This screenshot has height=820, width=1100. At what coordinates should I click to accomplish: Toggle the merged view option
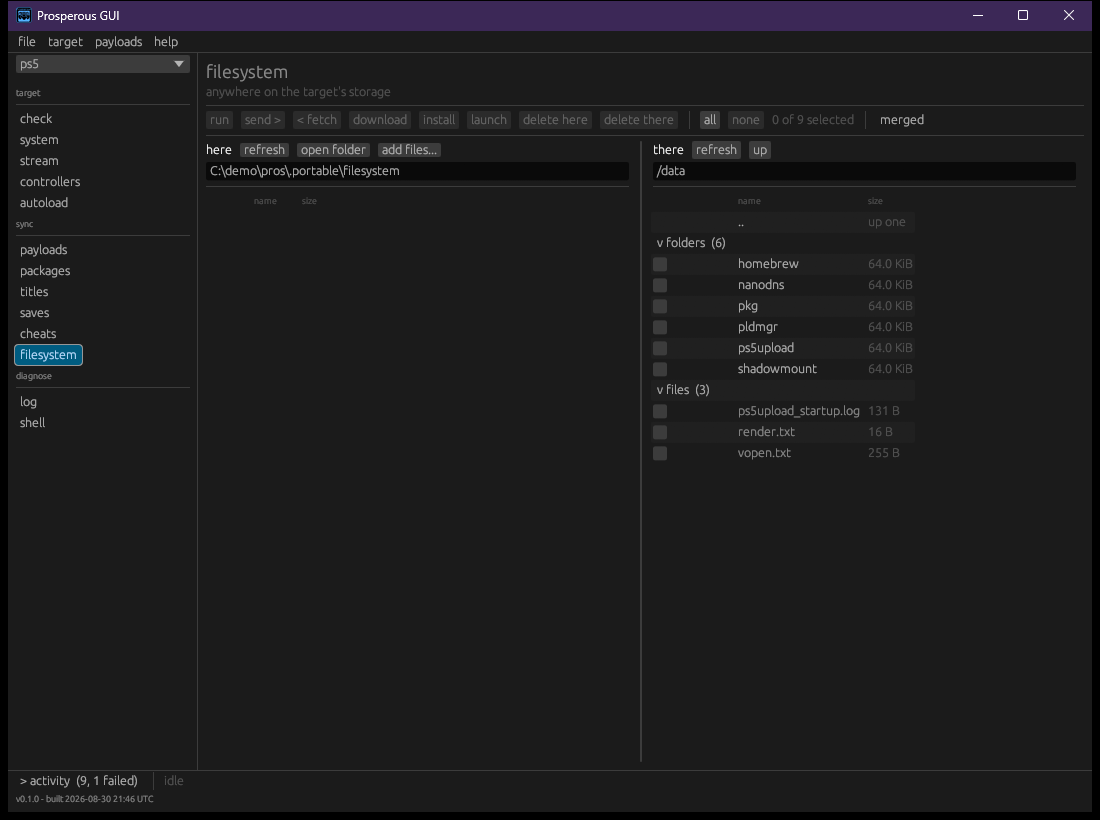tap(901, 120)
